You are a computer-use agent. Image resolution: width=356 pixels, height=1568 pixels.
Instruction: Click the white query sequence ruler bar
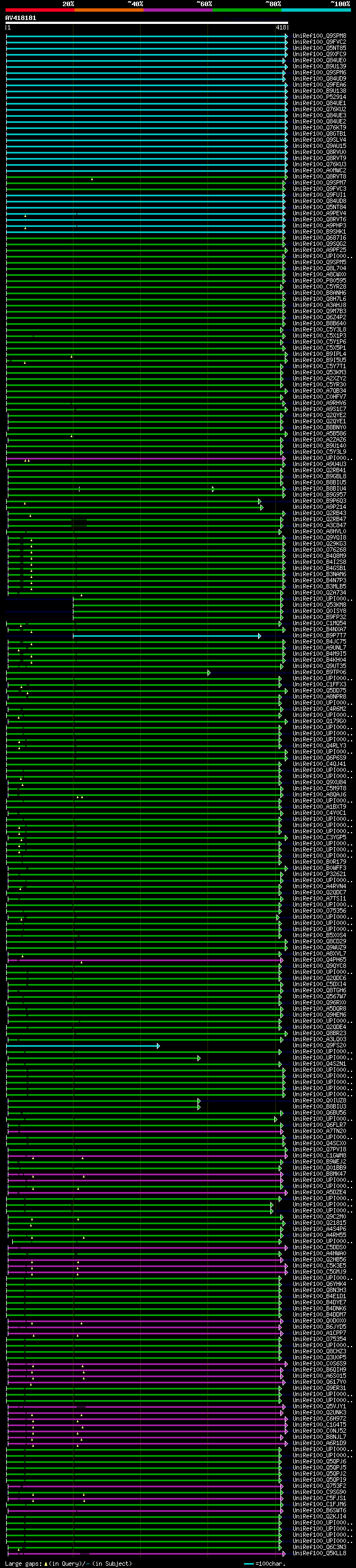coord(147,23)
